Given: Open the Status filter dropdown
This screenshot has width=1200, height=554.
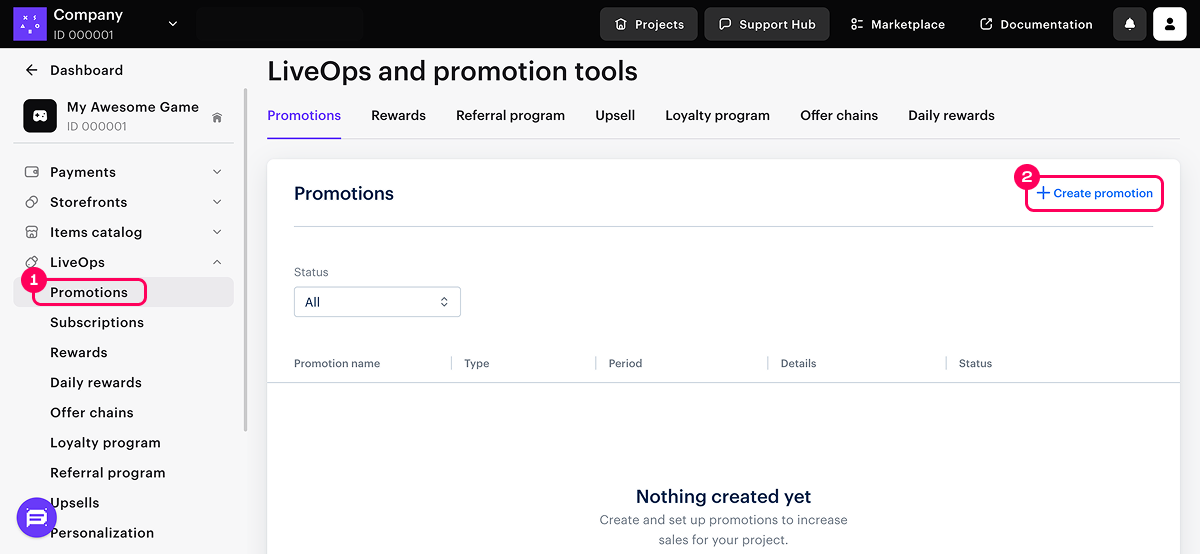Looking at the screenshot, I should click(377, 302).
